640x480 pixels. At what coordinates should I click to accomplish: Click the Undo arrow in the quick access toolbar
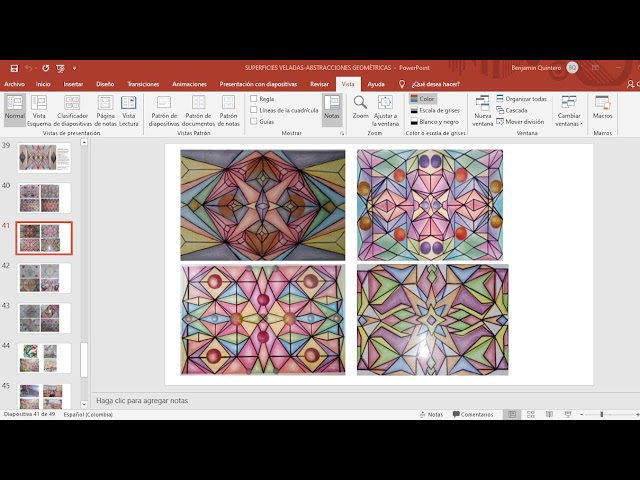pyautogui.click(x=29, y=68)
